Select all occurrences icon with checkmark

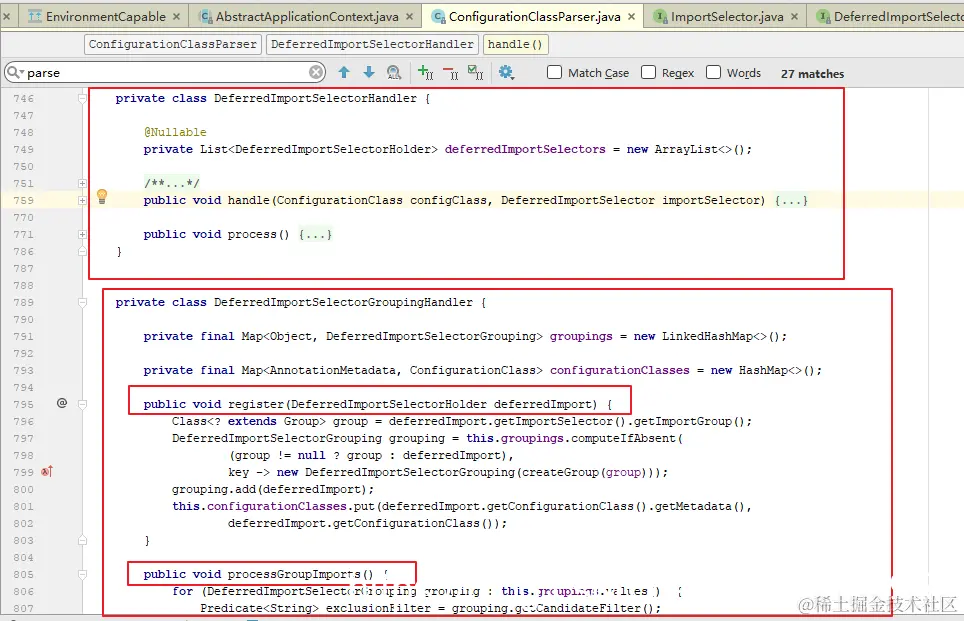pyautogui.click(x=475, y=73)
